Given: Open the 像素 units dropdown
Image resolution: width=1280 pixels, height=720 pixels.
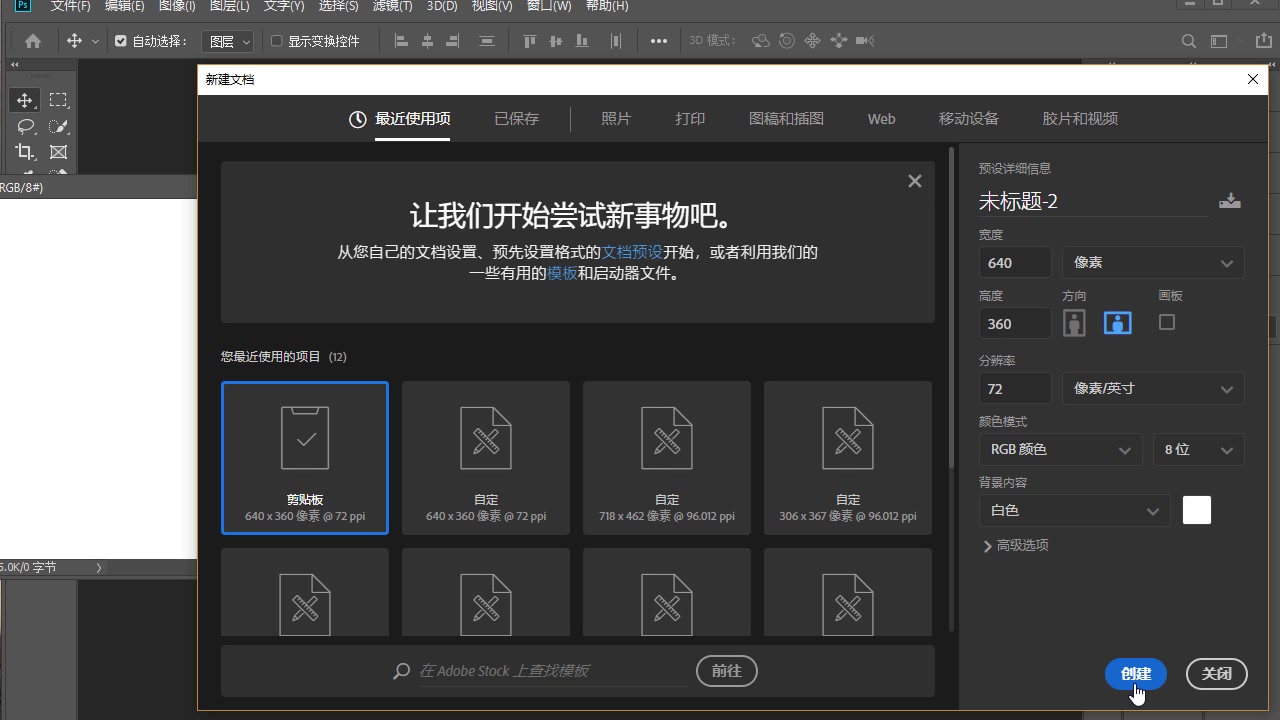Looking at the screenshot, I should click(1152, 262).
